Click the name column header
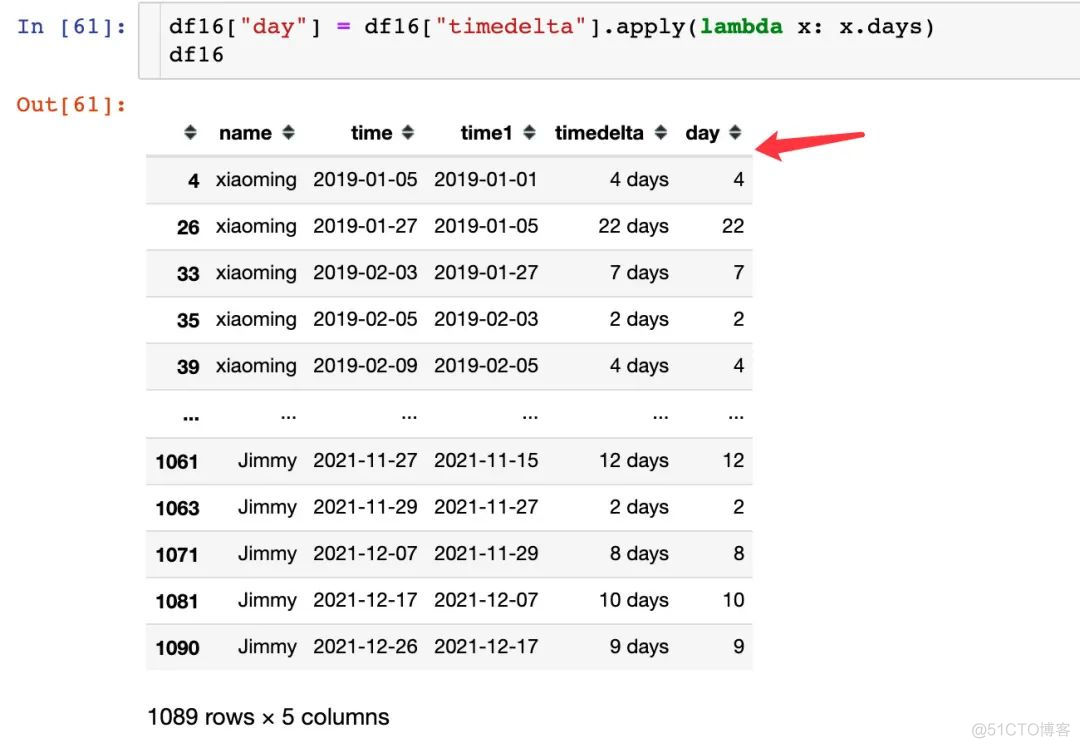 pyautogui.click(x=245, y=133)
